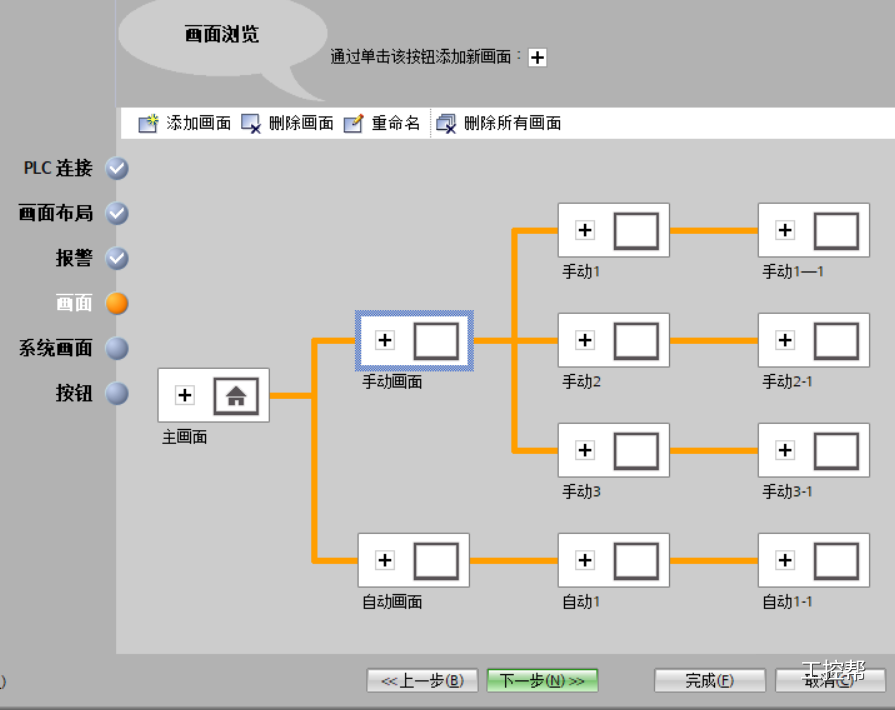This screenshot has width=895, height=710.
Task: Select the 手动画面 screen thumbnail
Action: pyautogui.click(x=436, y=341)
